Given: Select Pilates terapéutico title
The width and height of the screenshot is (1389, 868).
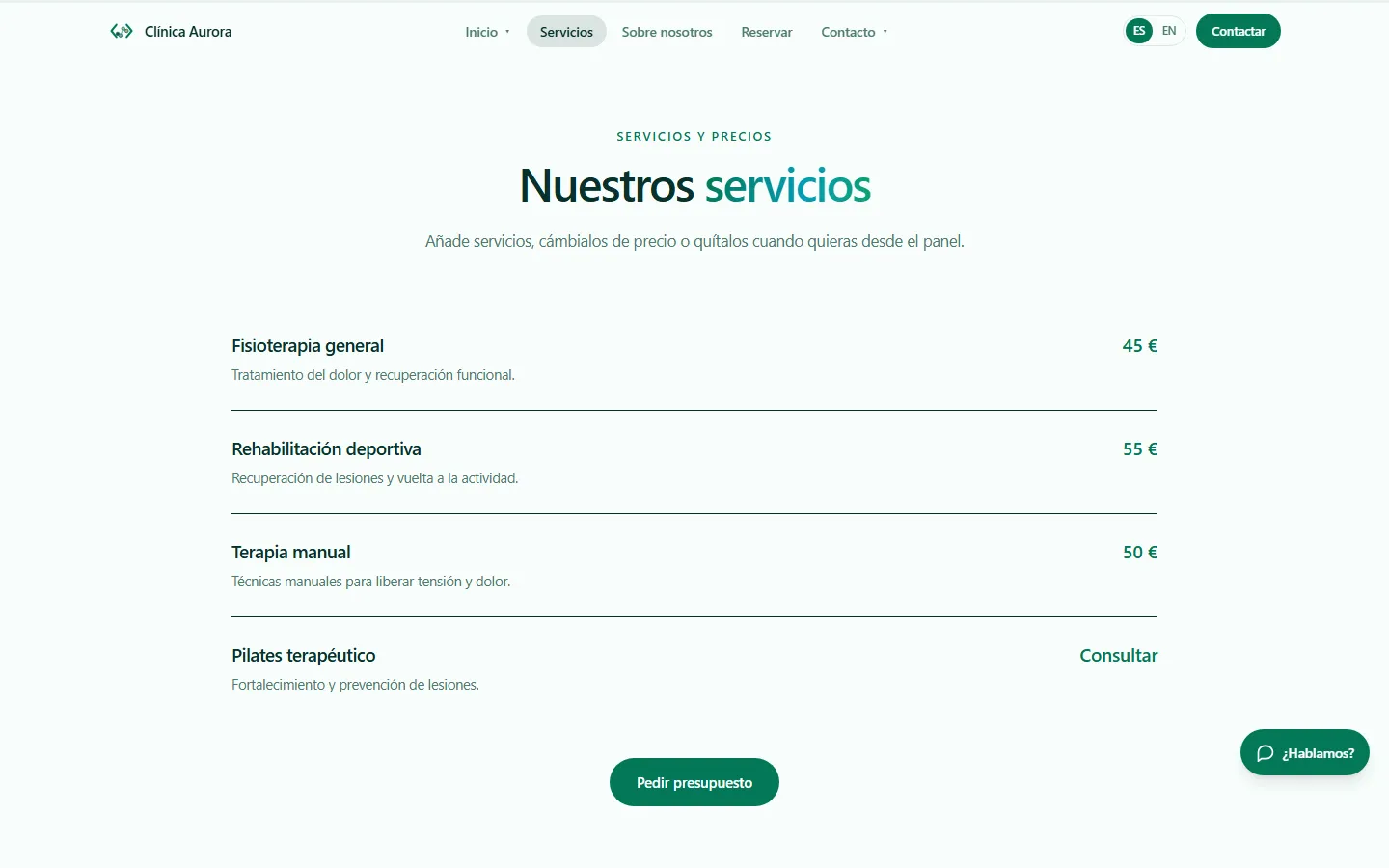Looking at the screenshot, I should click(x=304, y=656).
